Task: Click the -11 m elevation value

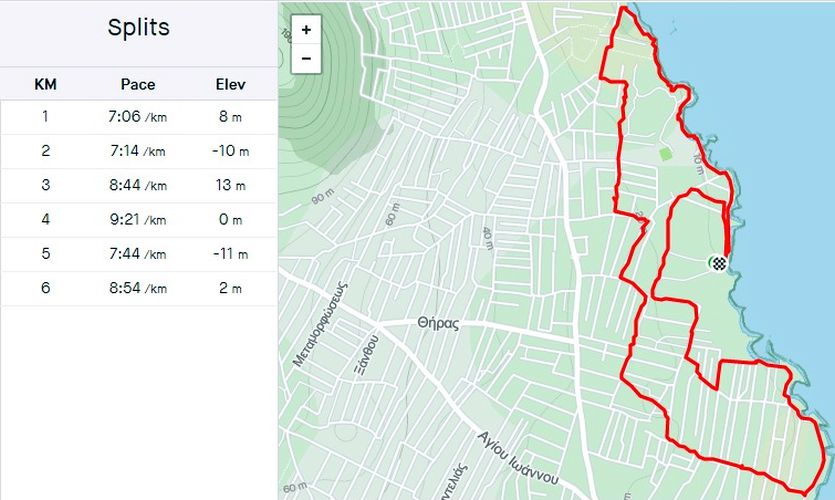Action: pyautogui.click(x=231, y=254)
